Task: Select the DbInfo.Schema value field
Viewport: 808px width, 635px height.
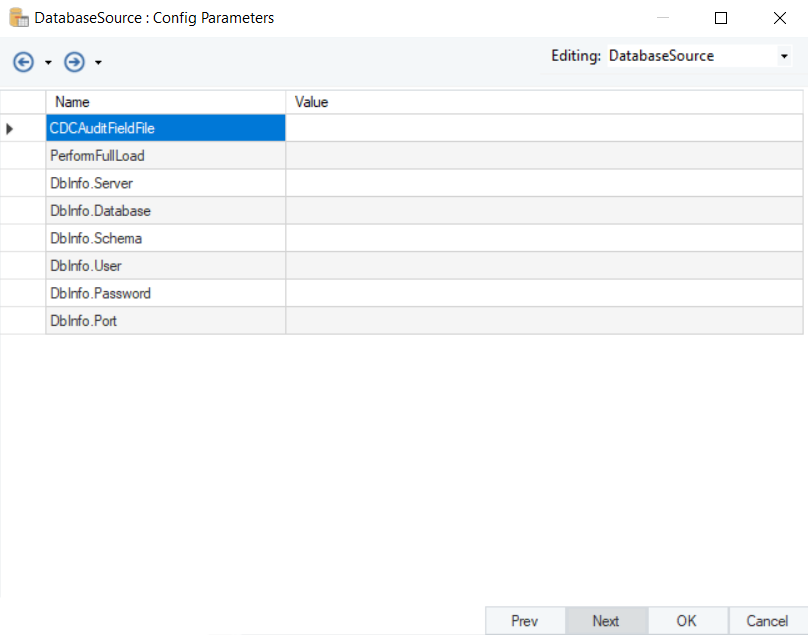Action: tap(544, 238)
